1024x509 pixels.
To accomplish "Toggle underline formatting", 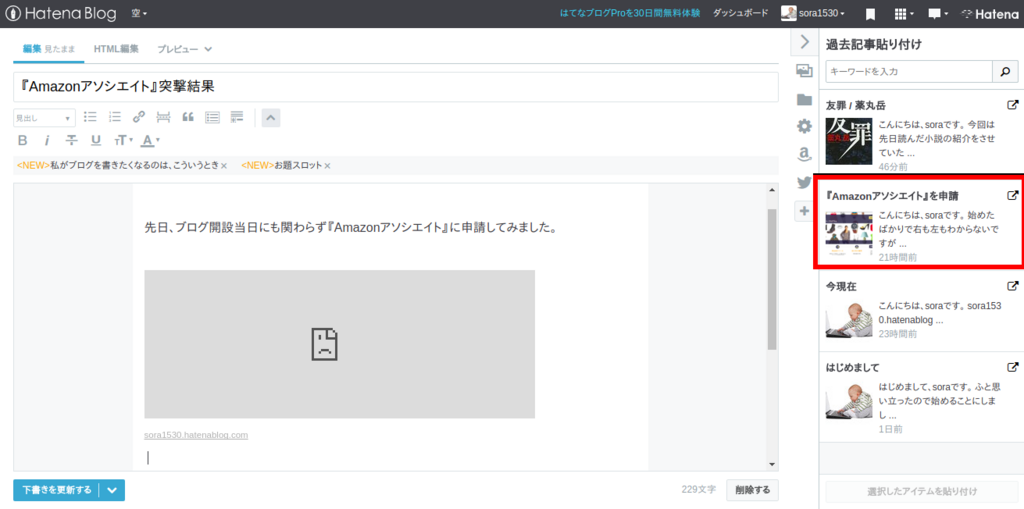I will (96, 140).
